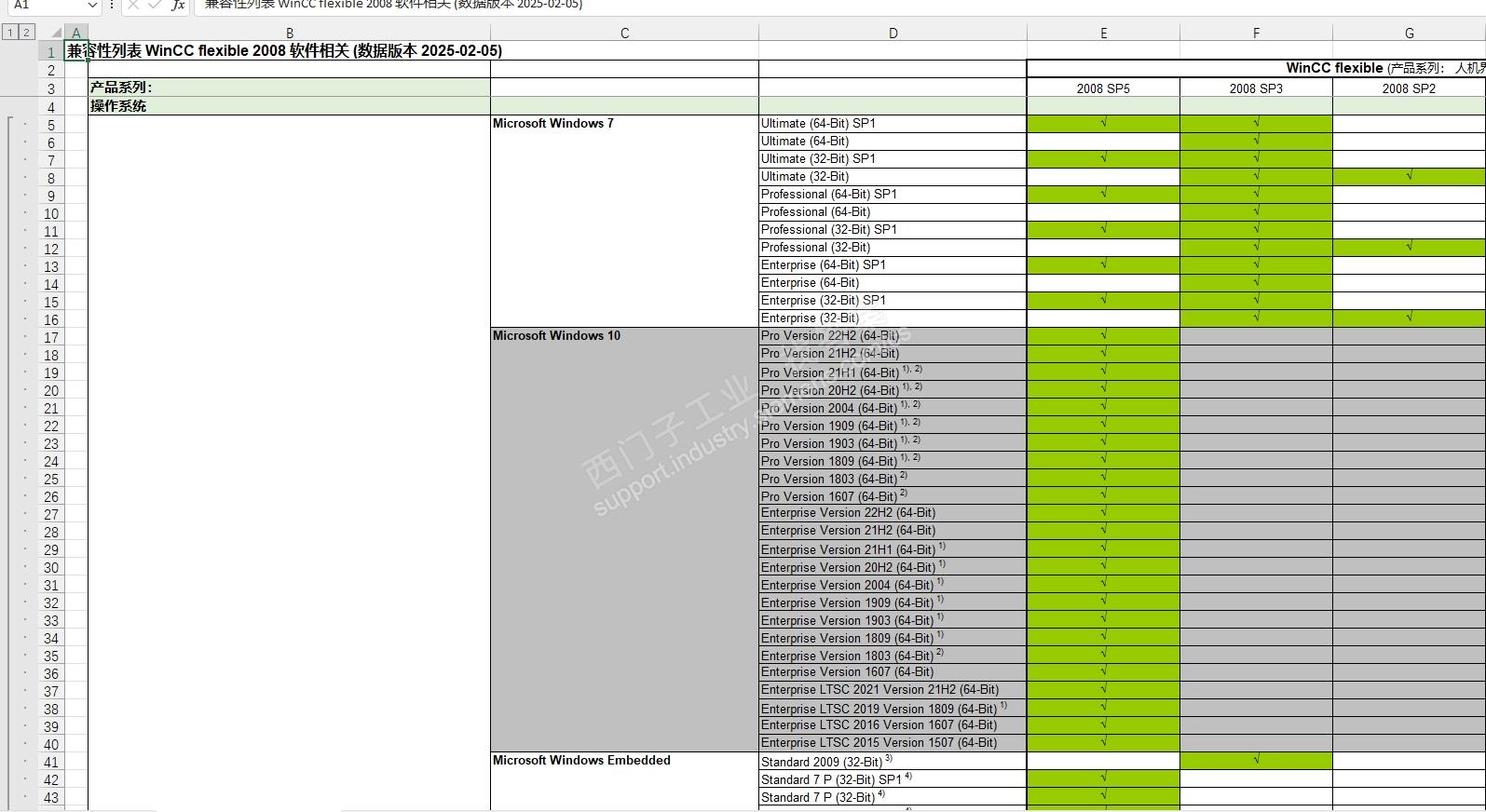This screenshot has height=812, width=1486.
Task: Click 2008 SP5 checkmark for Ultimate (64-Bit) SP1
Action: (x=1103, y=123)
